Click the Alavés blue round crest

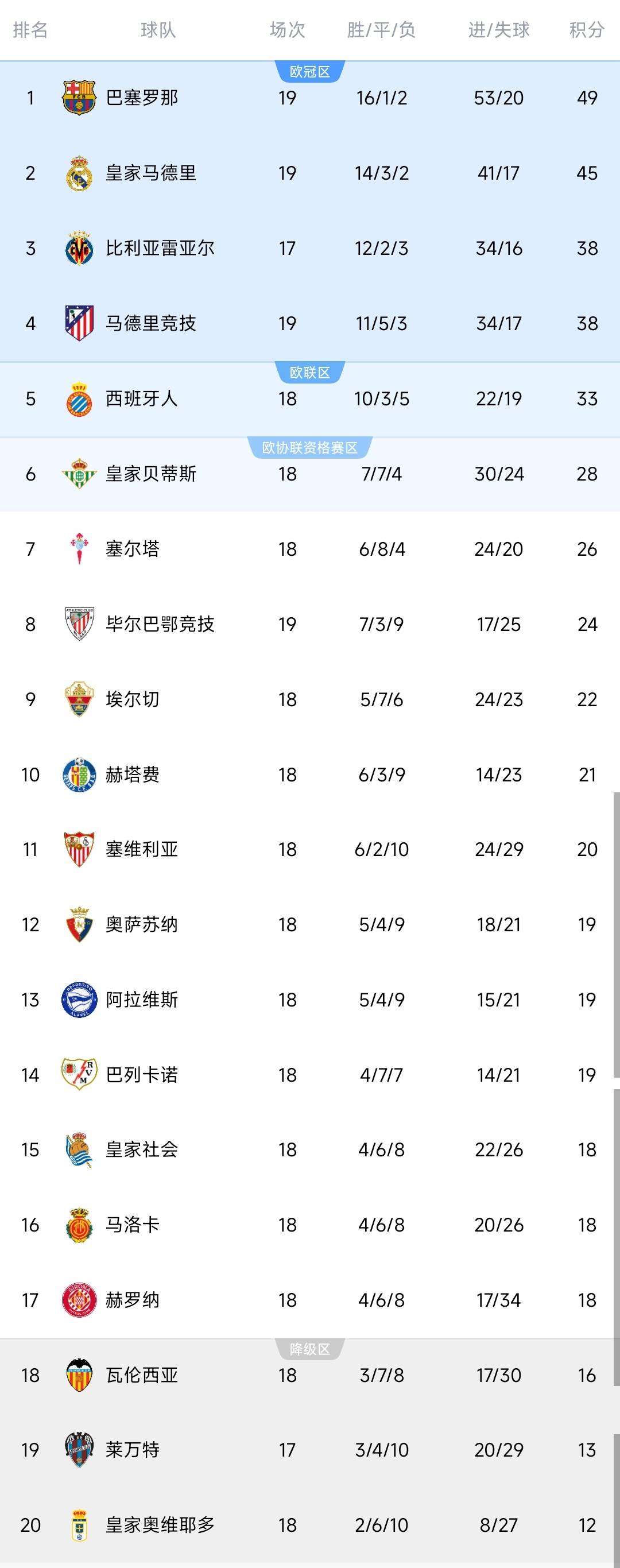coord(79,1000)
